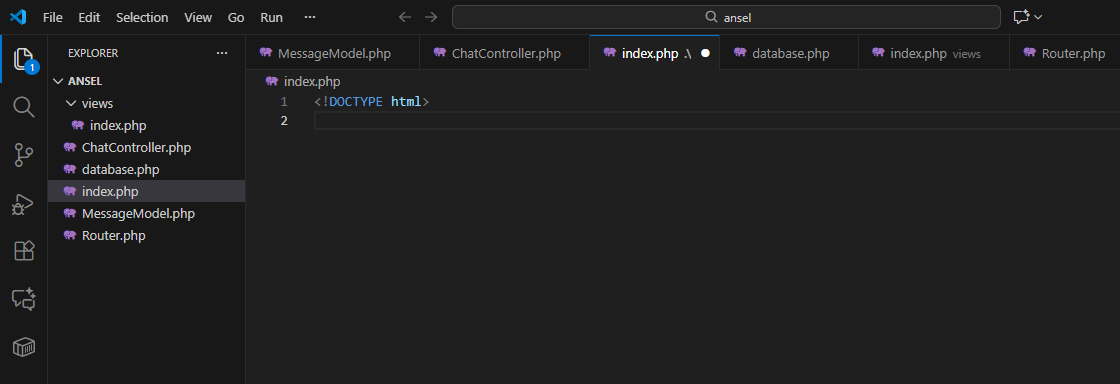Click the unsaved dot on index.php tab
The image size is (1120, 384).
(705, 53)
